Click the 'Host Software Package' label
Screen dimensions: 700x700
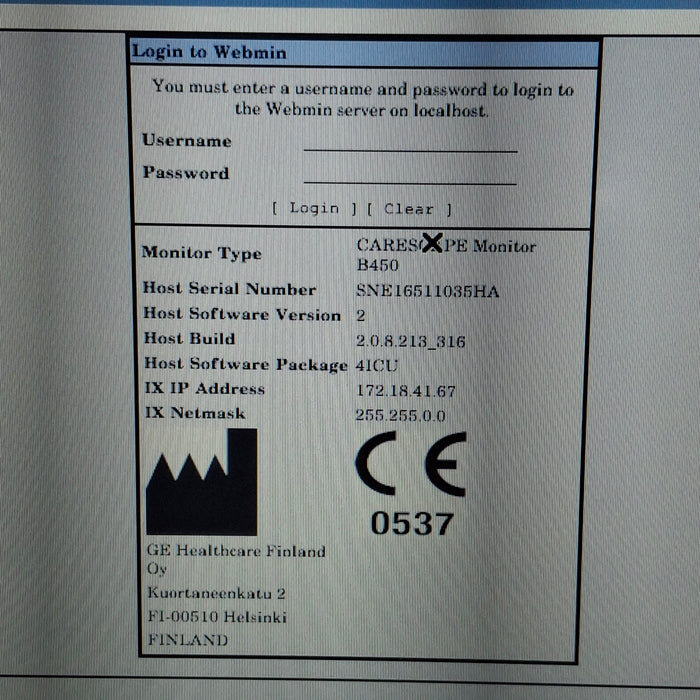pos(246,365)
